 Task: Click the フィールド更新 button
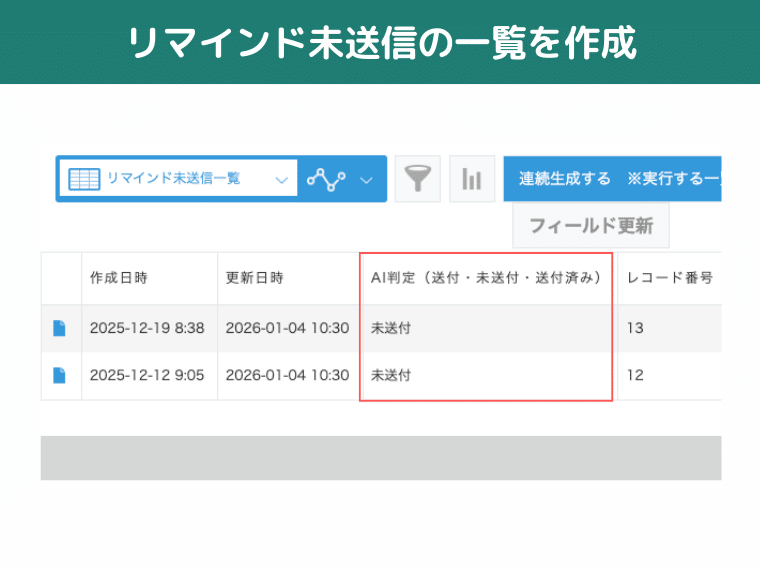590,226
